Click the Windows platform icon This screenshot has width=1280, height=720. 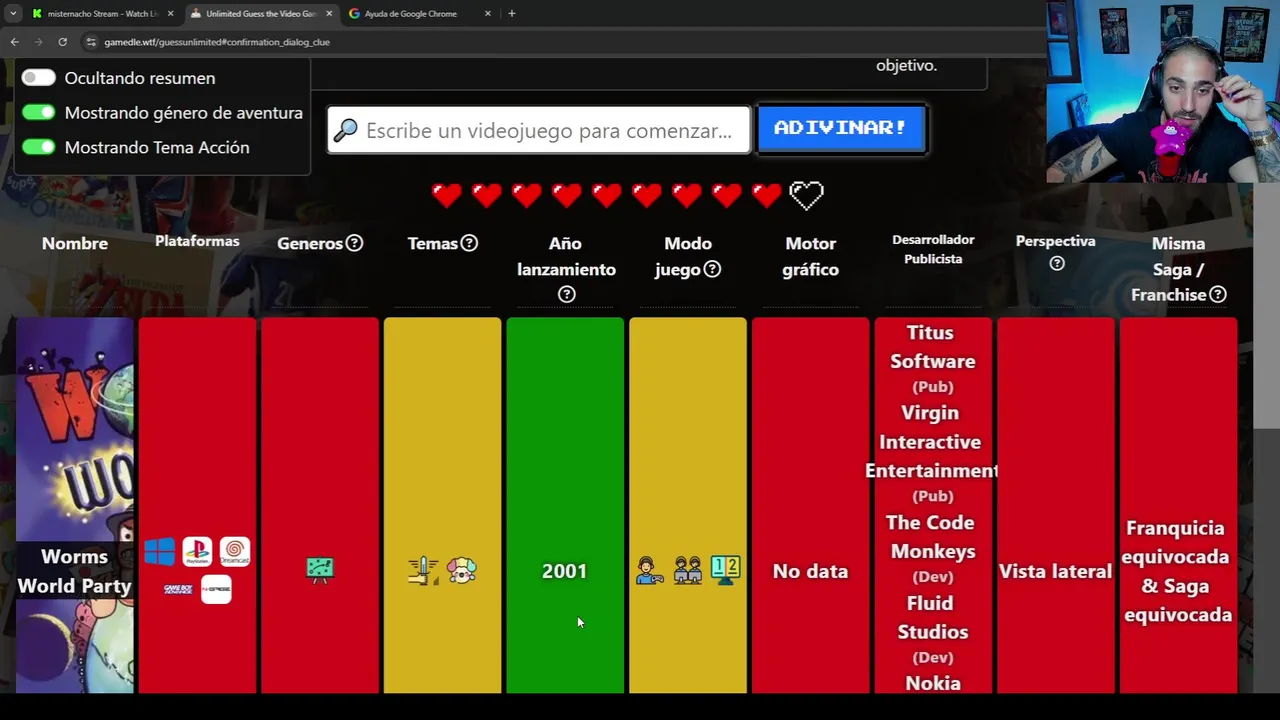pos(159,551)
